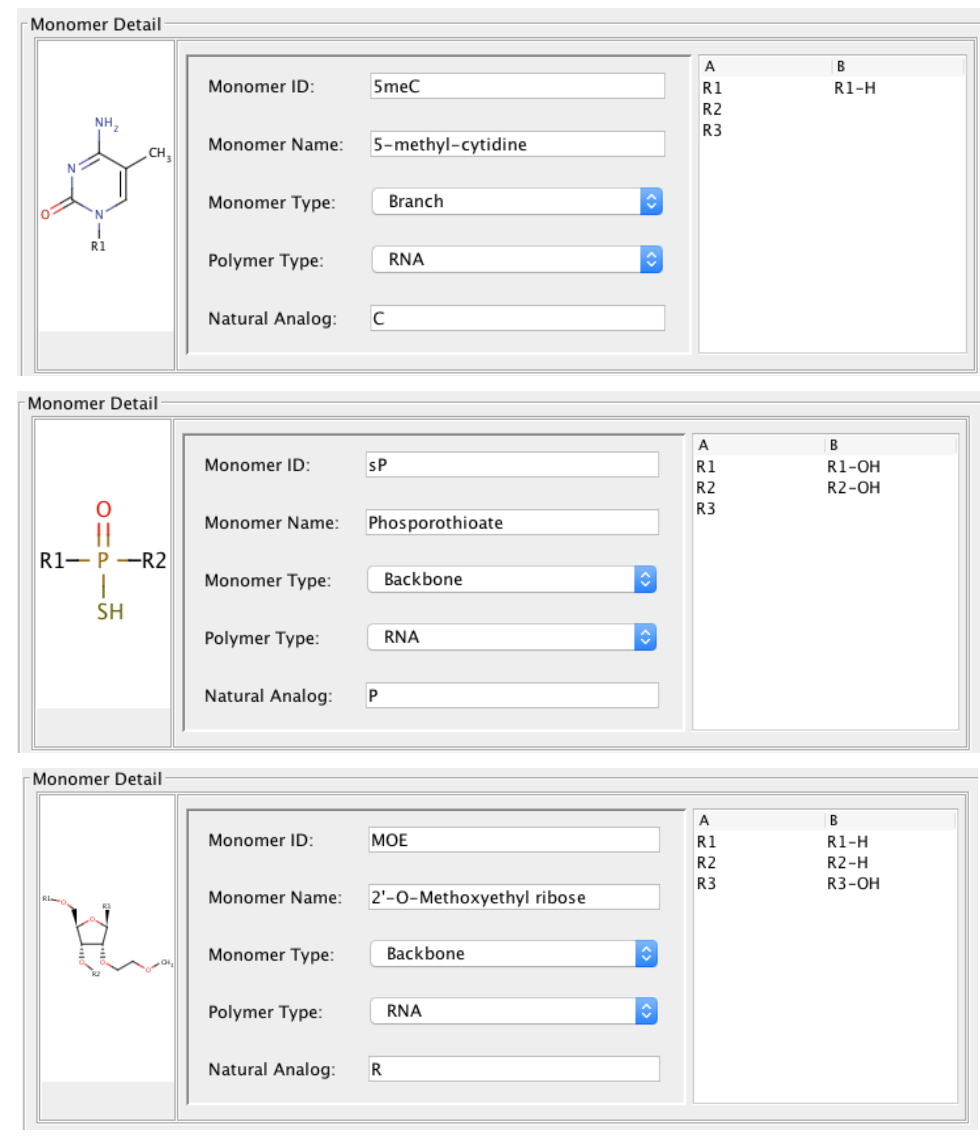Viewport: 980px width, 1138px height.
Task: Select R1 row in the 5meC attachment table
Action: coord(833,89)
